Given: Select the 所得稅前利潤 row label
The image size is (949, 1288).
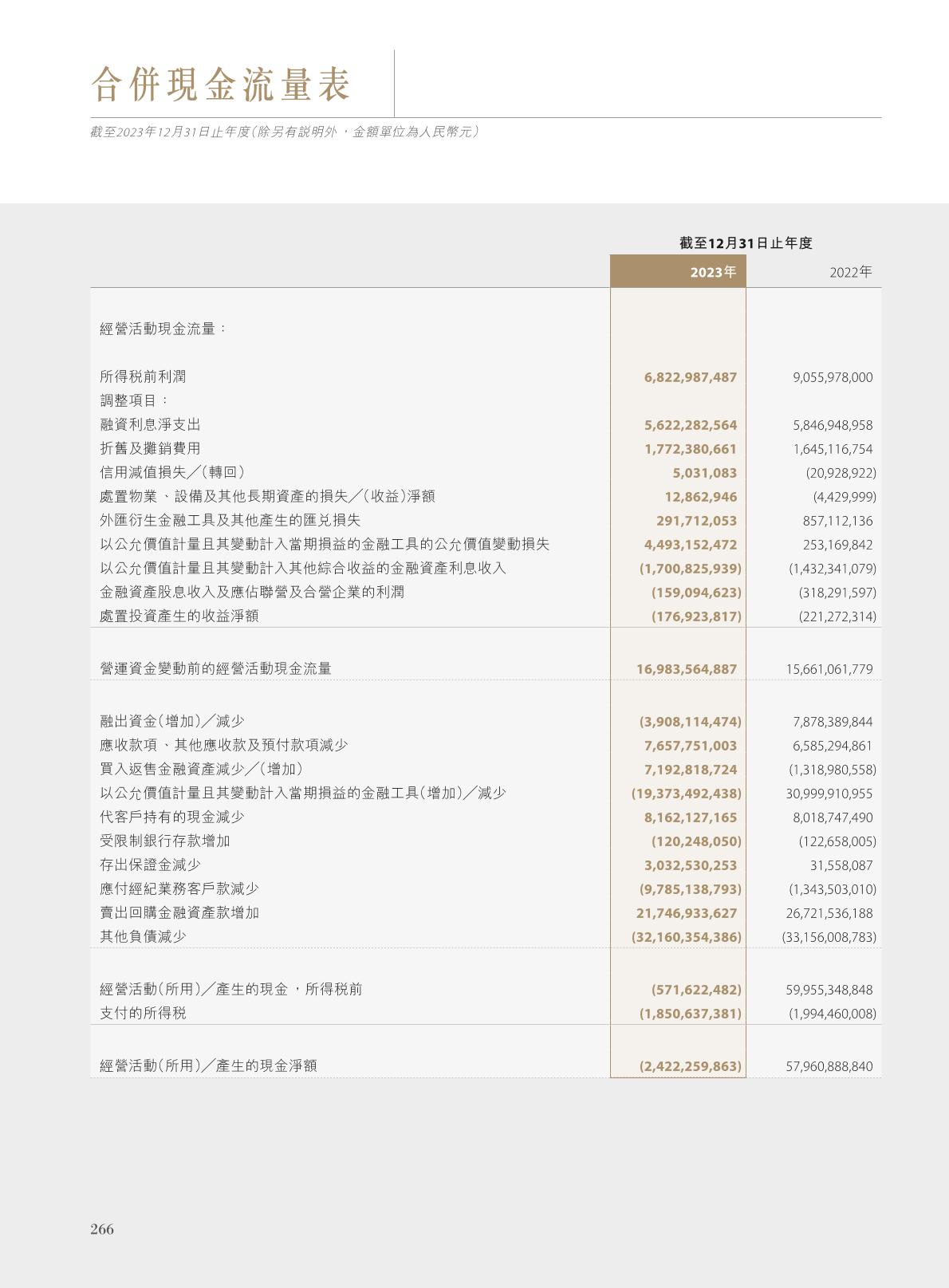Looking at the screenshot, I should [x=143, y=376].
